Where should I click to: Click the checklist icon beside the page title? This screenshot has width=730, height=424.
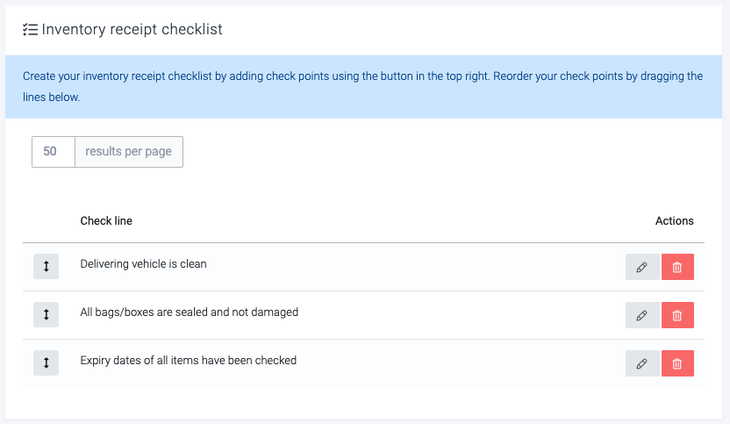(x=30, y=30)
